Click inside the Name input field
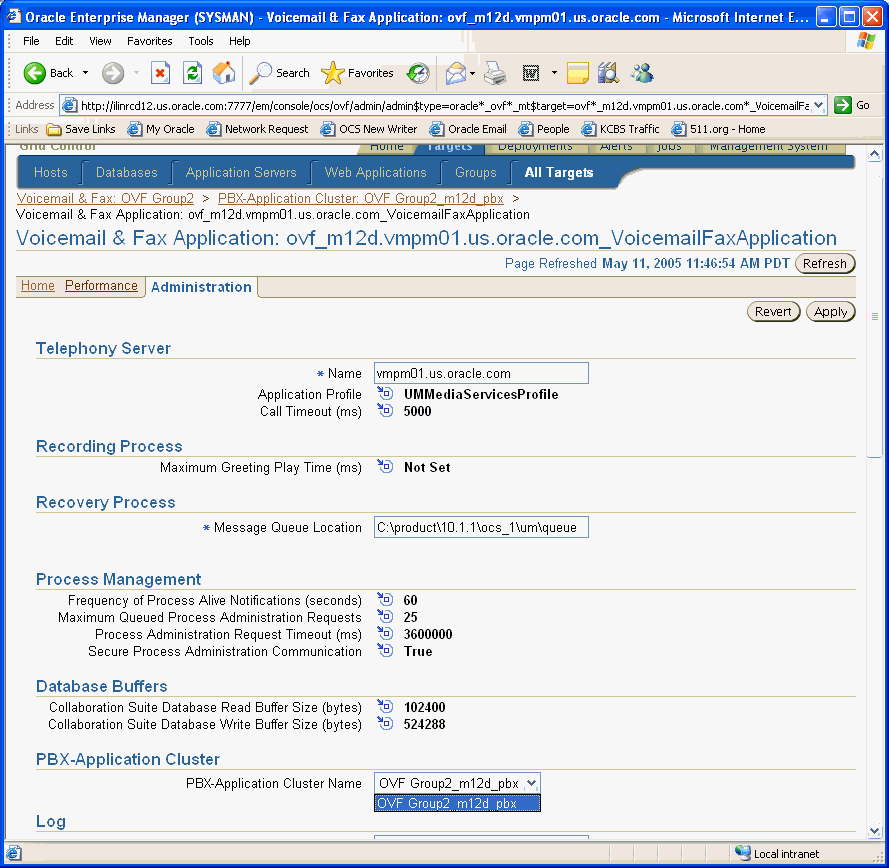The height and width of the screenshot is (868, 889). click(x=480, y=373)
